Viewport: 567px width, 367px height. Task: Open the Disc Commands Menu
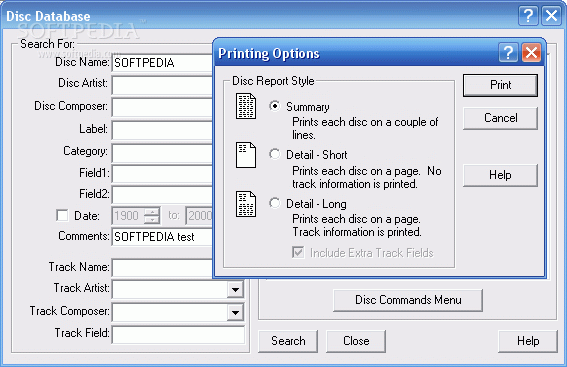point(408,300)
